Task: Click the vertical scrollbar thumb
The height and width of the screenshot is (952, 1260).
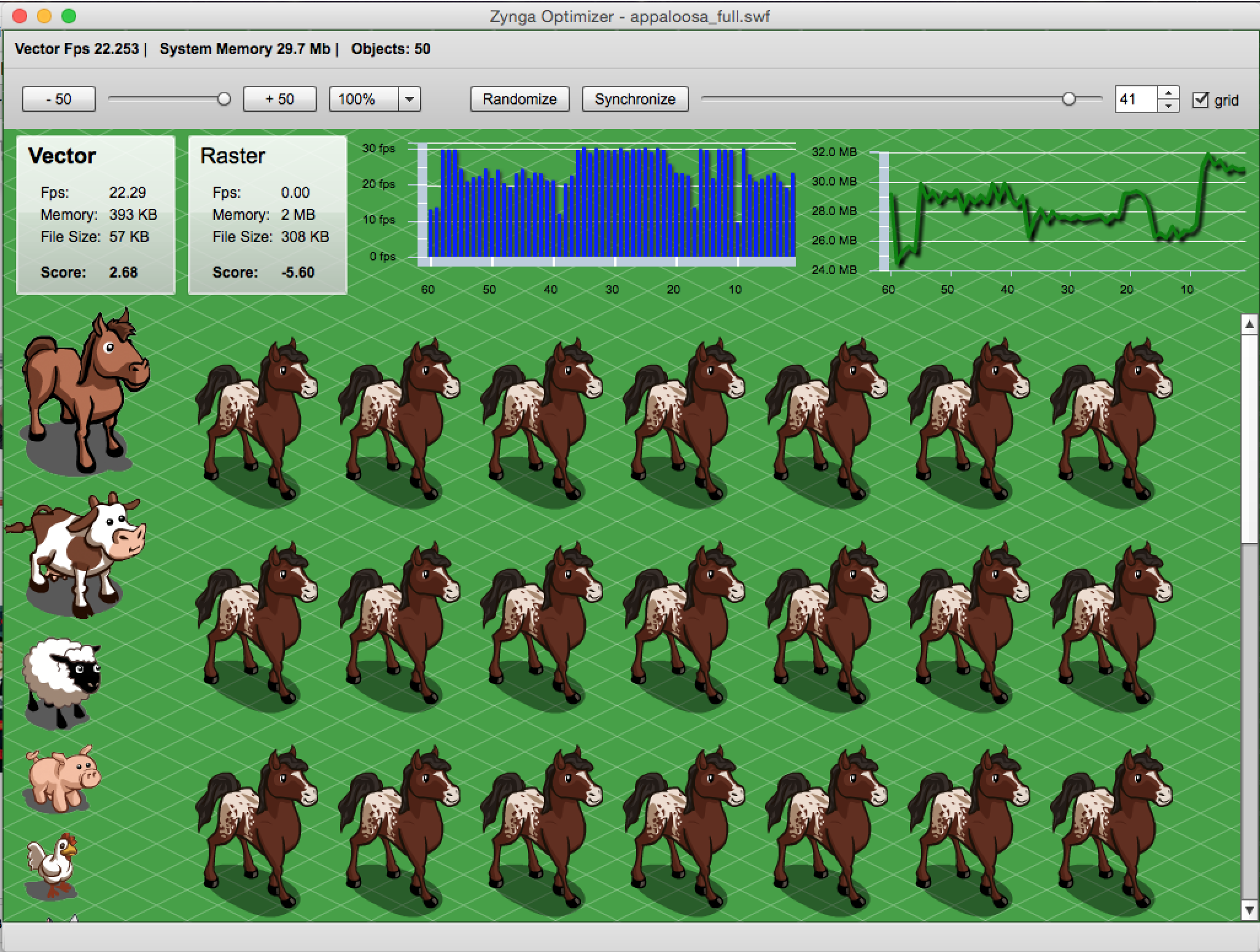Action: point(1250,439)
